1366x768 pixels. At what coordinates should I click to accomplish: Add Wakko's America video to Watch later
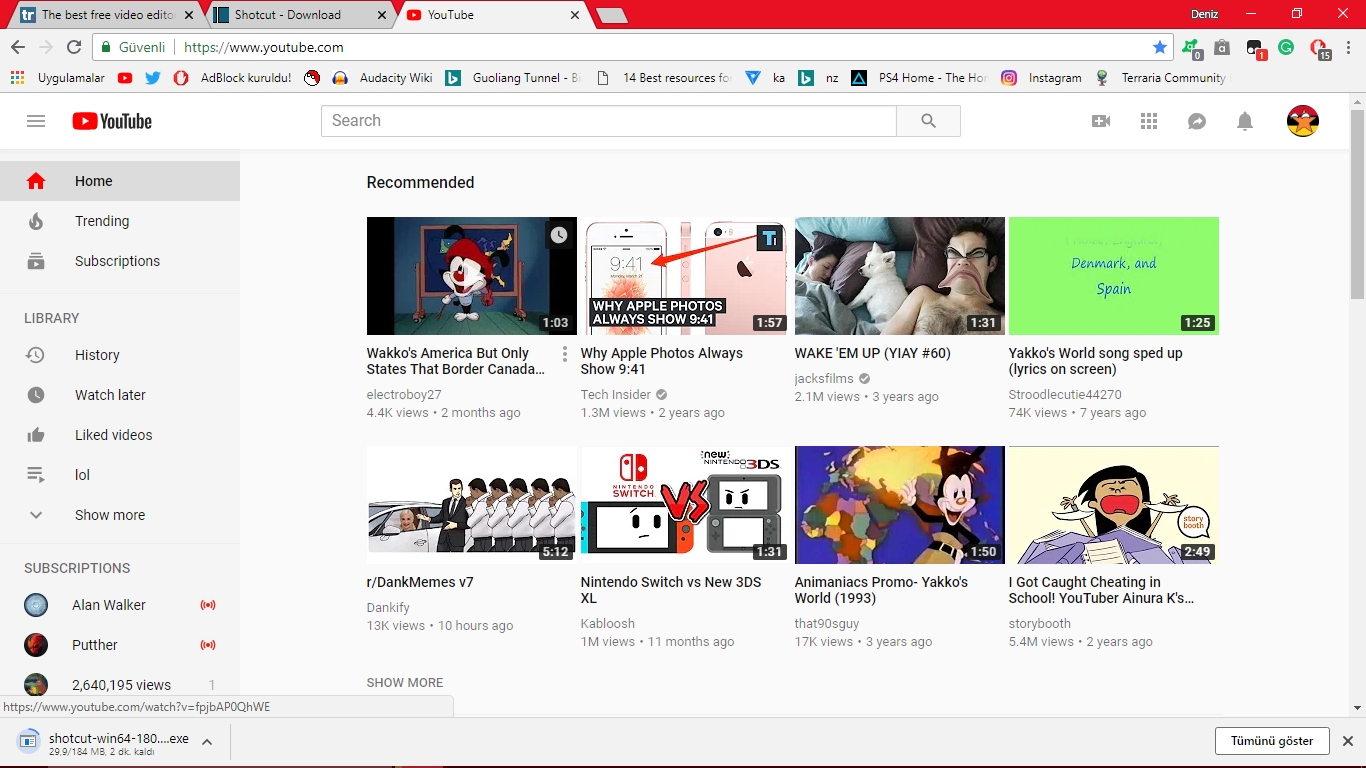click(x=559, y=235)
